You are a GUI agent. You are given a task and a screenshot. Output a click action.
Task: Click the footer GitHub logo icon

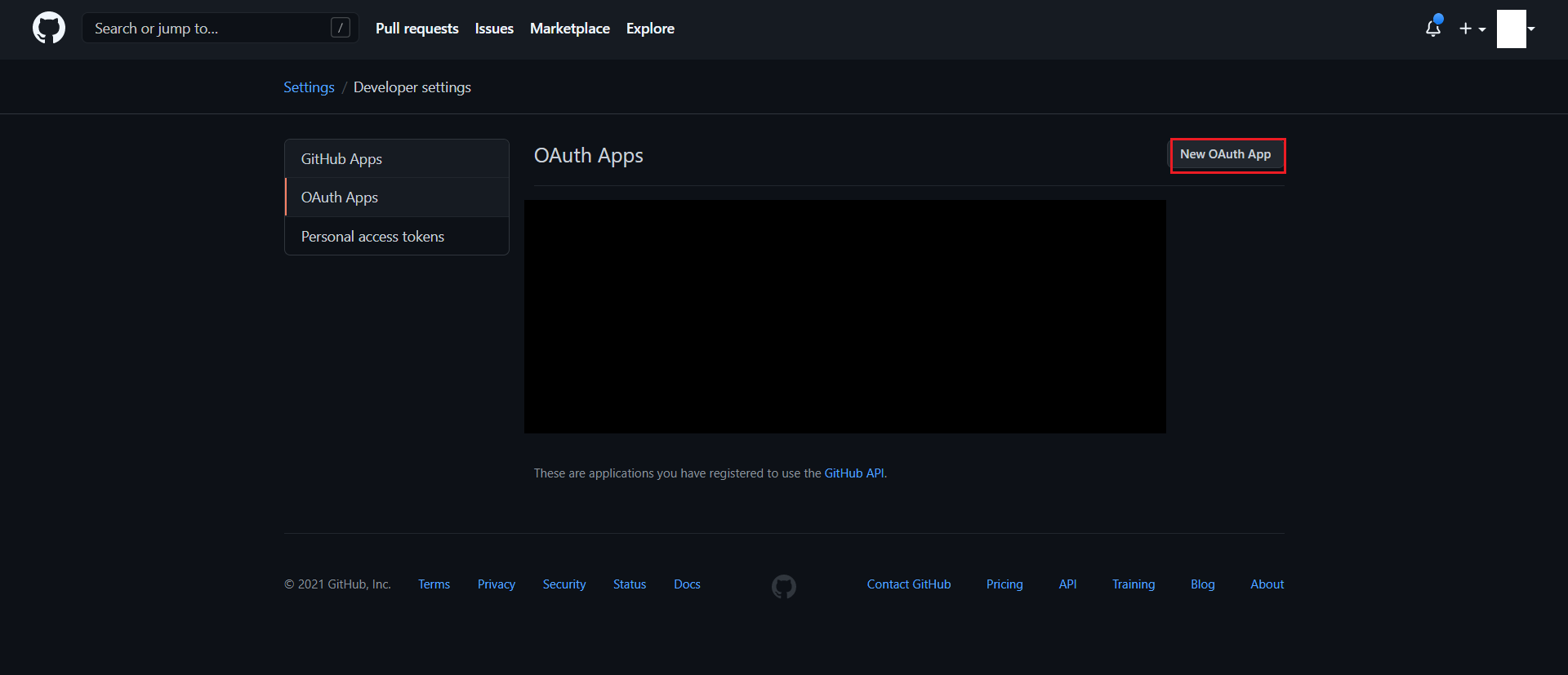tap(784, 586)
